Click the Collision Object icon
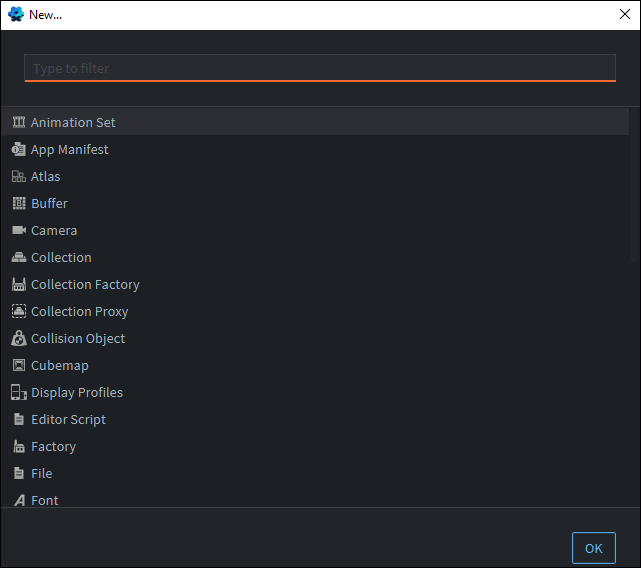The width and height of the screenshot is (641, 568). point(19,338)
